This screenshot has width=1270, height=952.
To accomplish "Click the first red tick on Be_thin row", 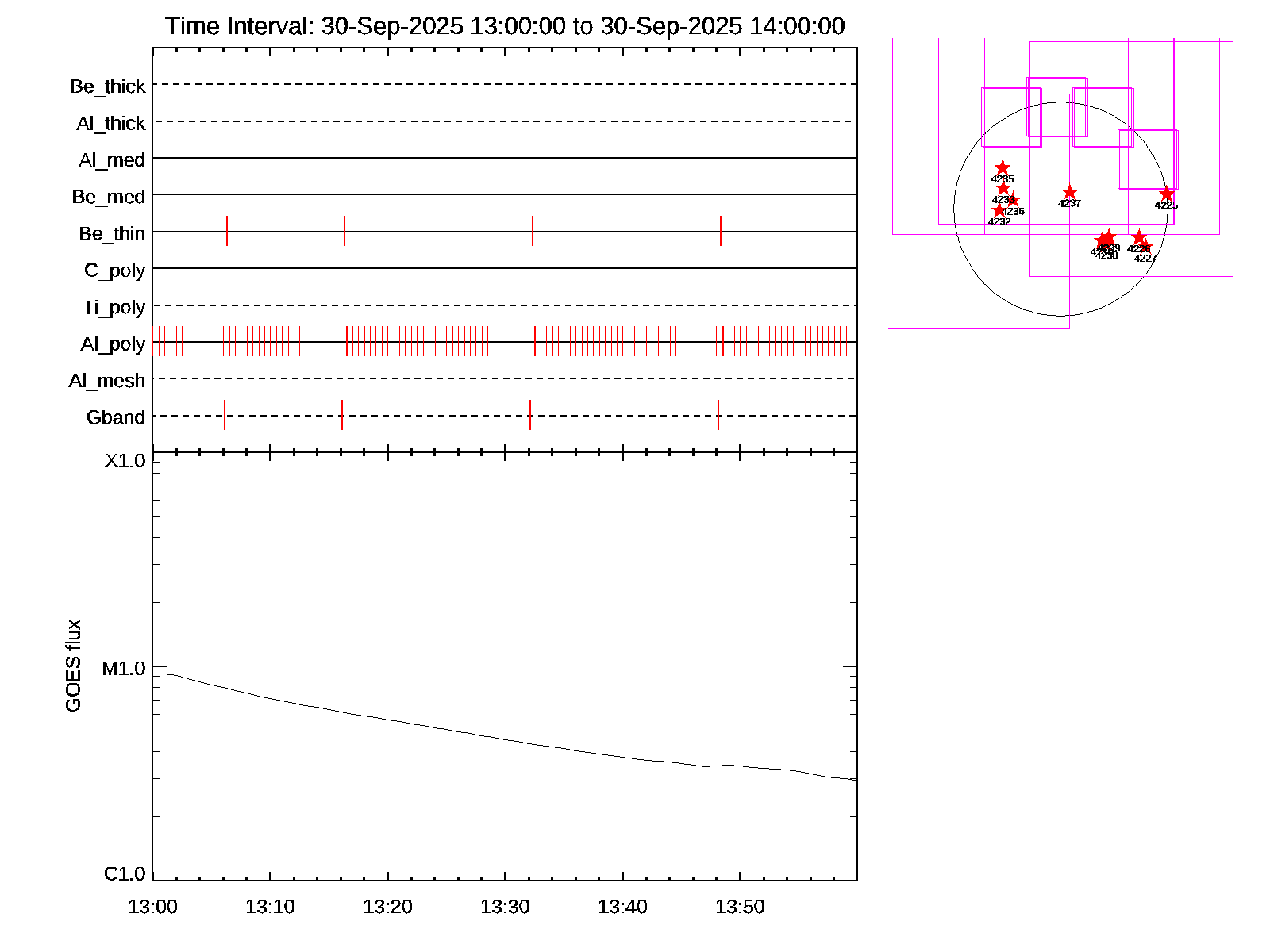I will coord(227,231).
